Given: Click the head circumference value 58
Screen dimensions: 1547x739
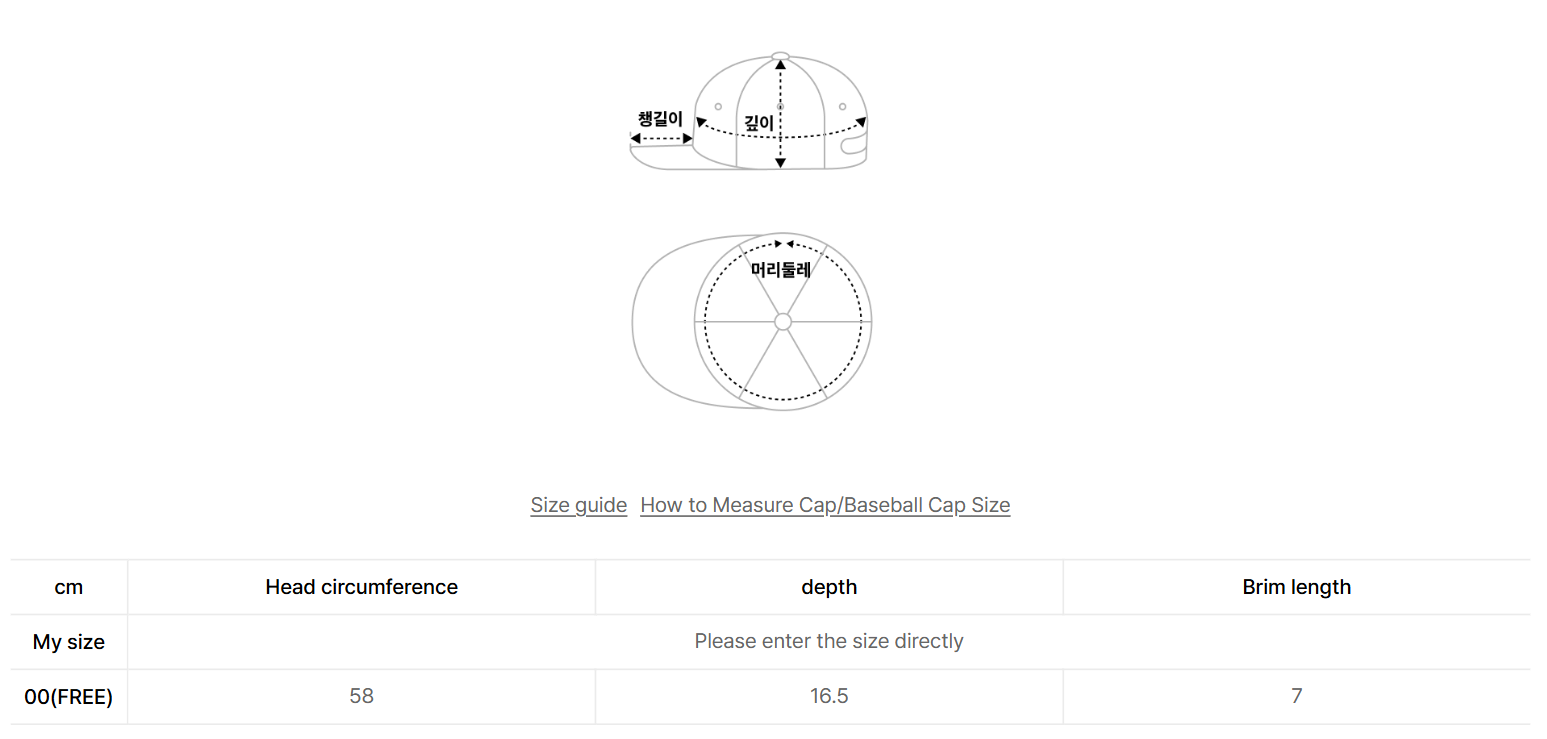Looking at the screenshot, I should pyautogui.click(x=361, y=696).
